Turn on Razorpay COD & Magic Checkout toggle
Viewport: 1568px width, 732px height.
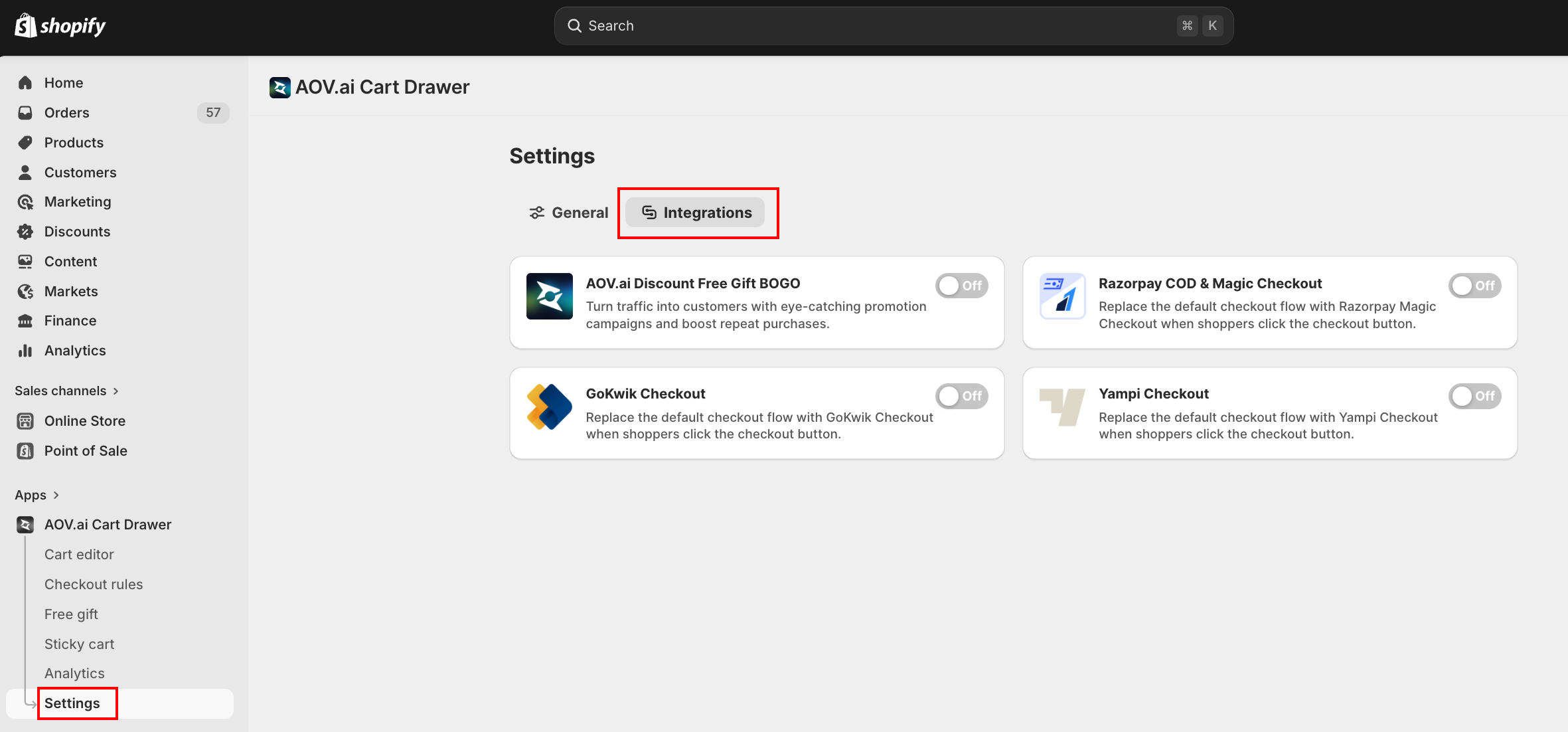1475,286
